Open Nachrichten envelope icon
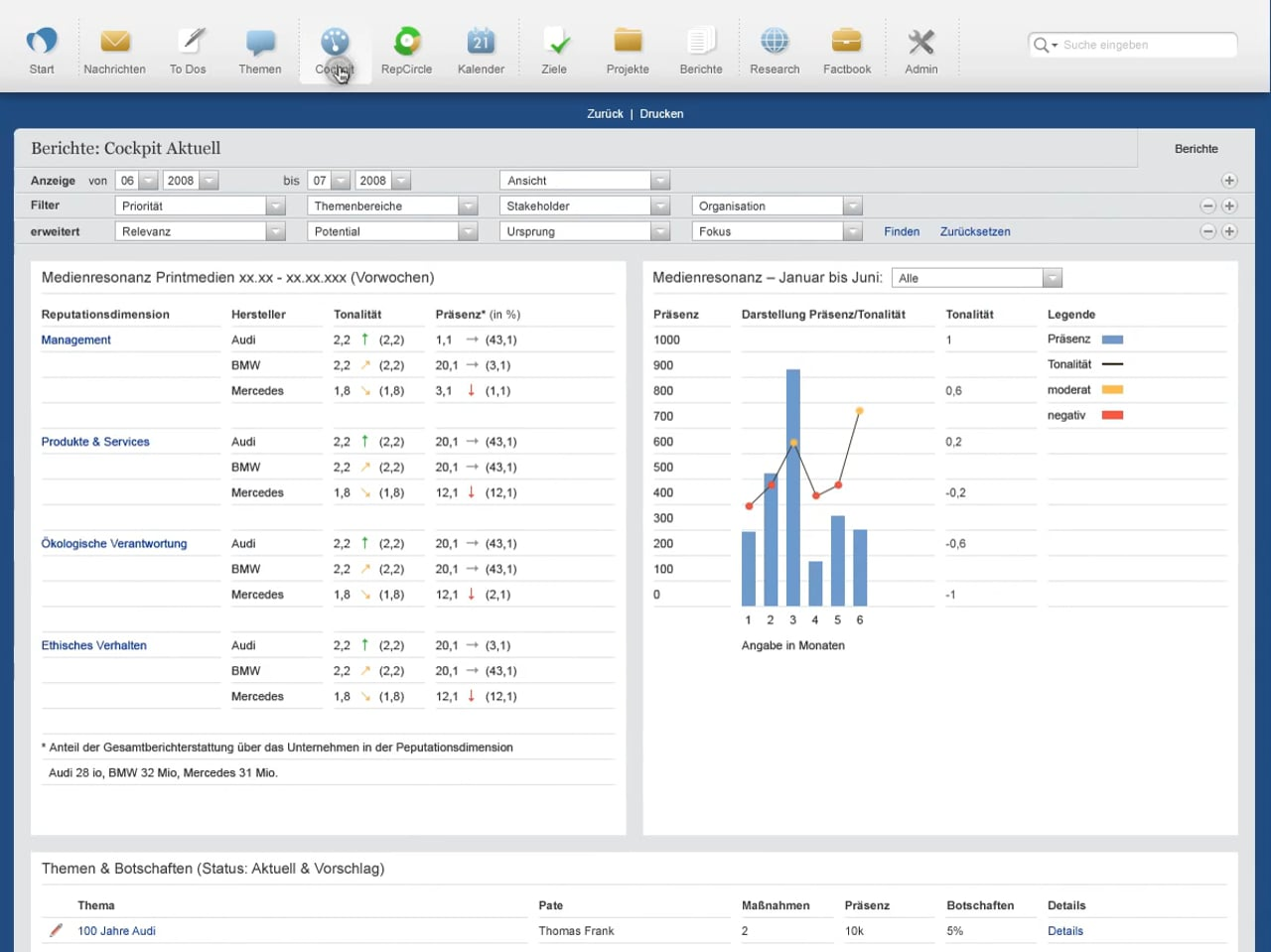1271x952 pixels. pyautogui.click(x=115, y=43)
